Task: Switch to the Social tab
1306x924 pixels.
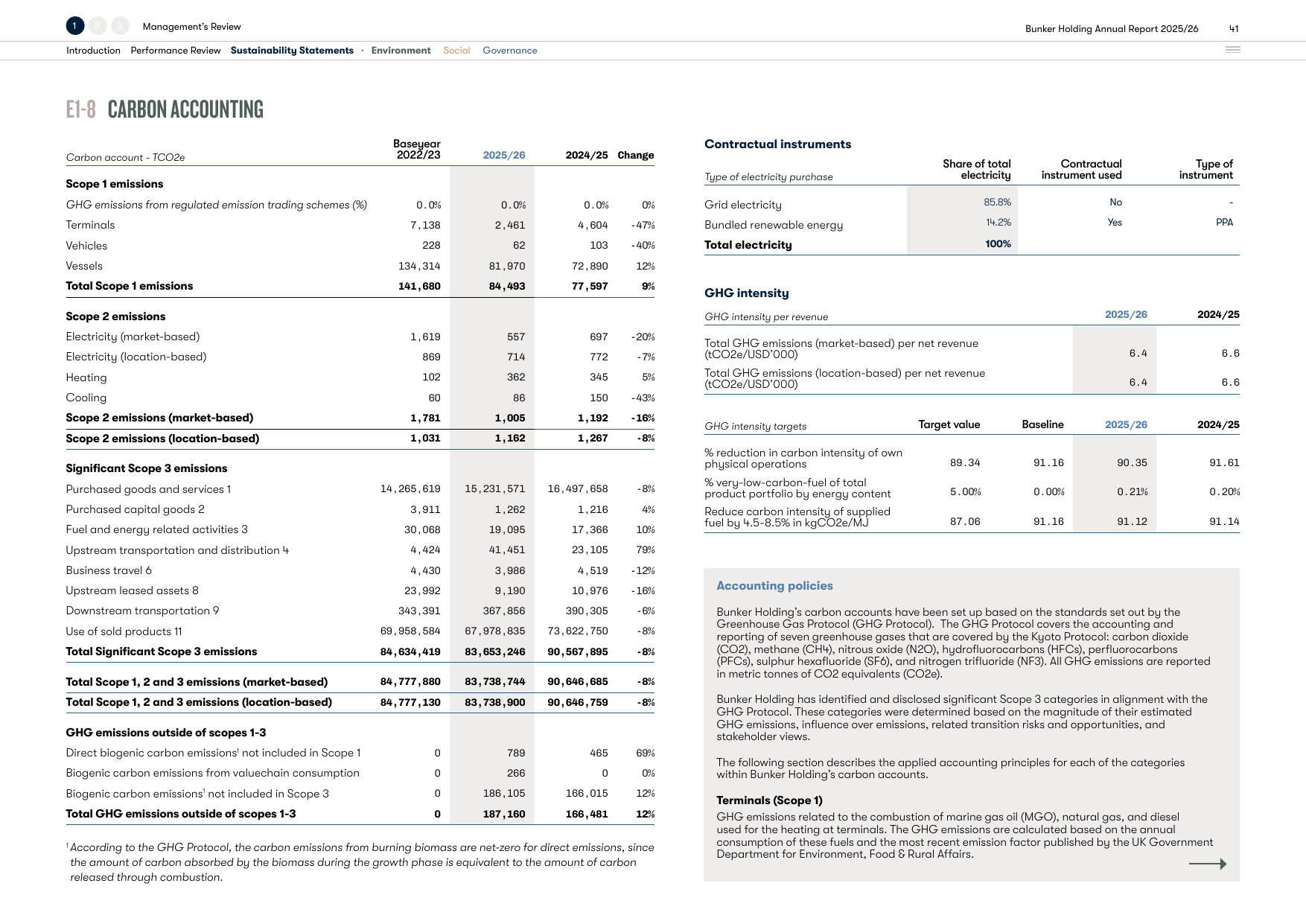Action: [456, 51]
